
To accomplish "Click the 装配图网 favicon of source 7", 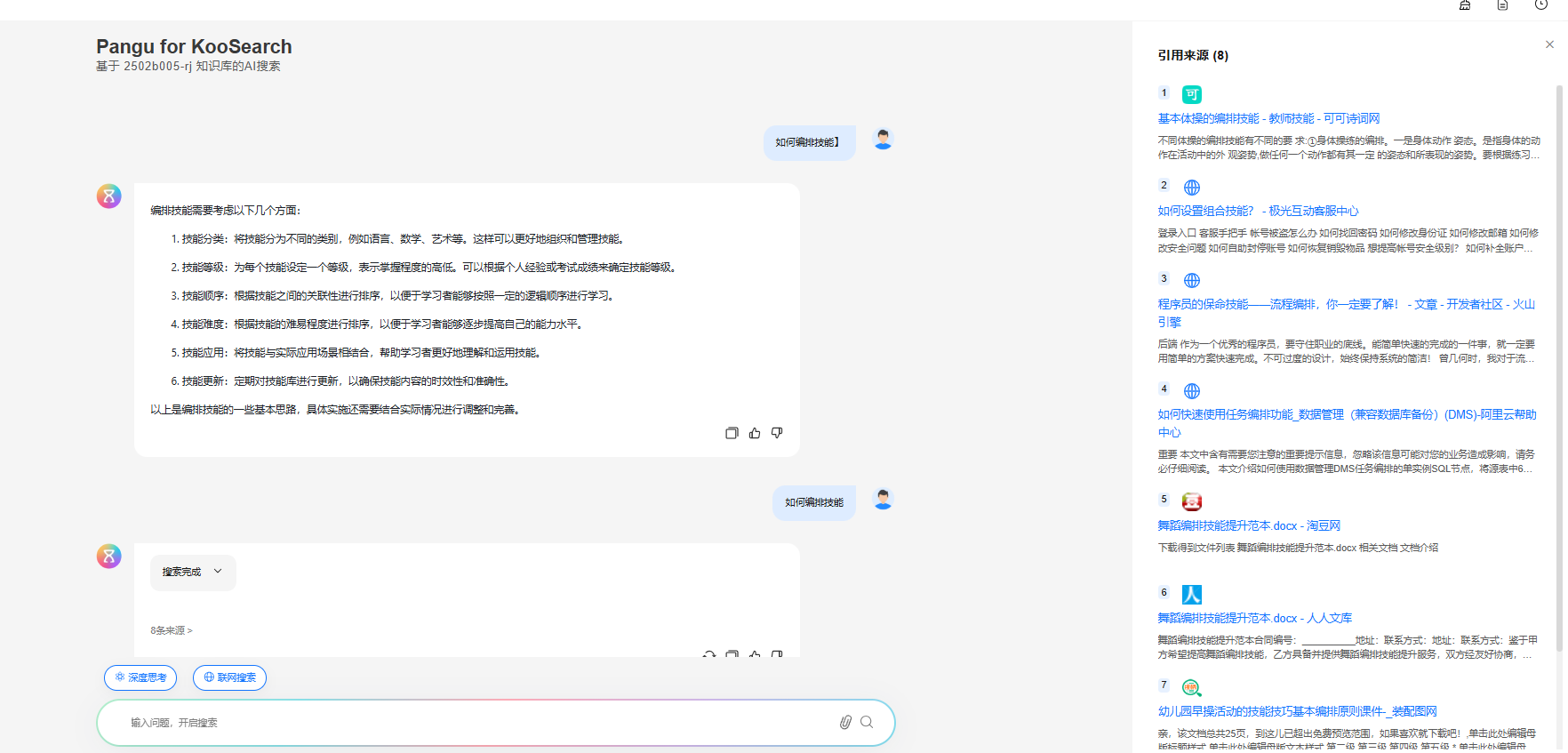I will tap(1192, 687).
